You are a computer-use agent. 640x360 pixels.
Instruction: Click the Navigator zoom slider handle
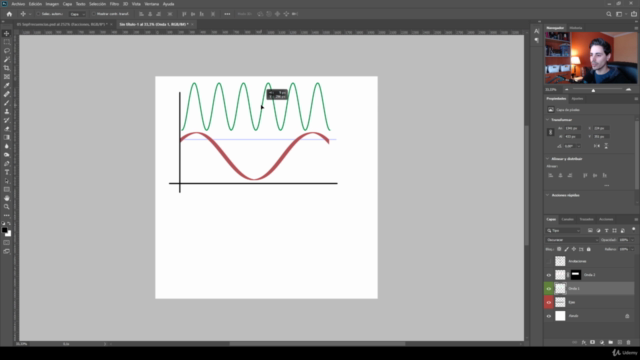(593, 90)
